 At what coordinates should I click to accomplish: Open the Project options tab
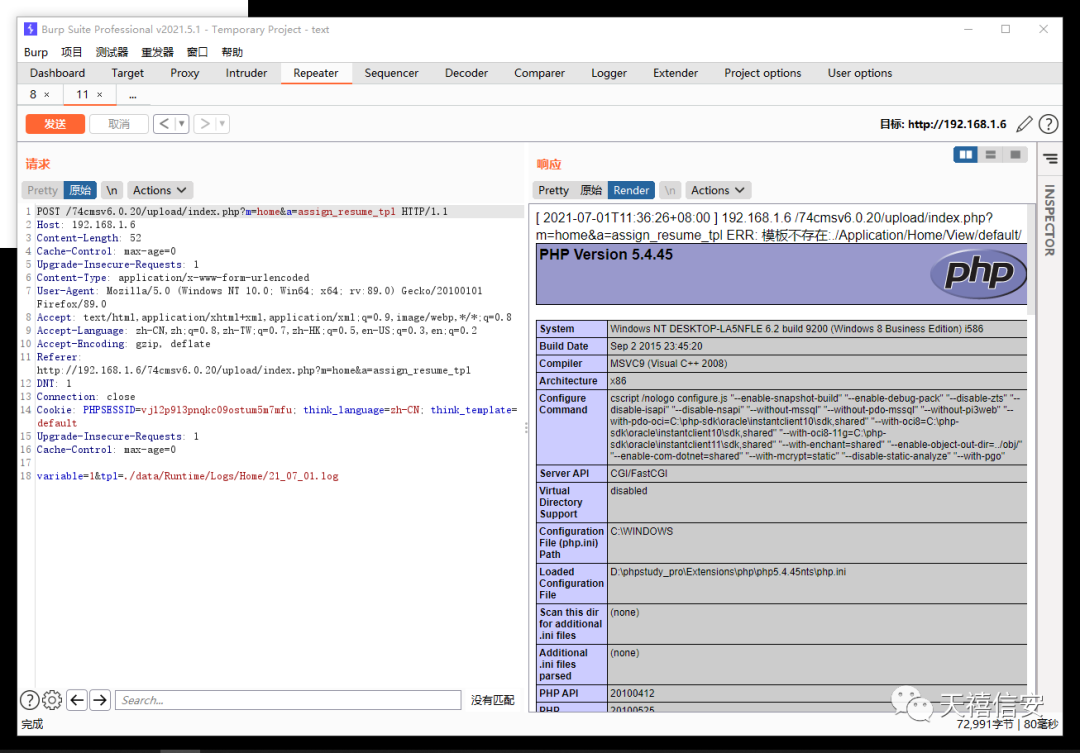(762, 73)
